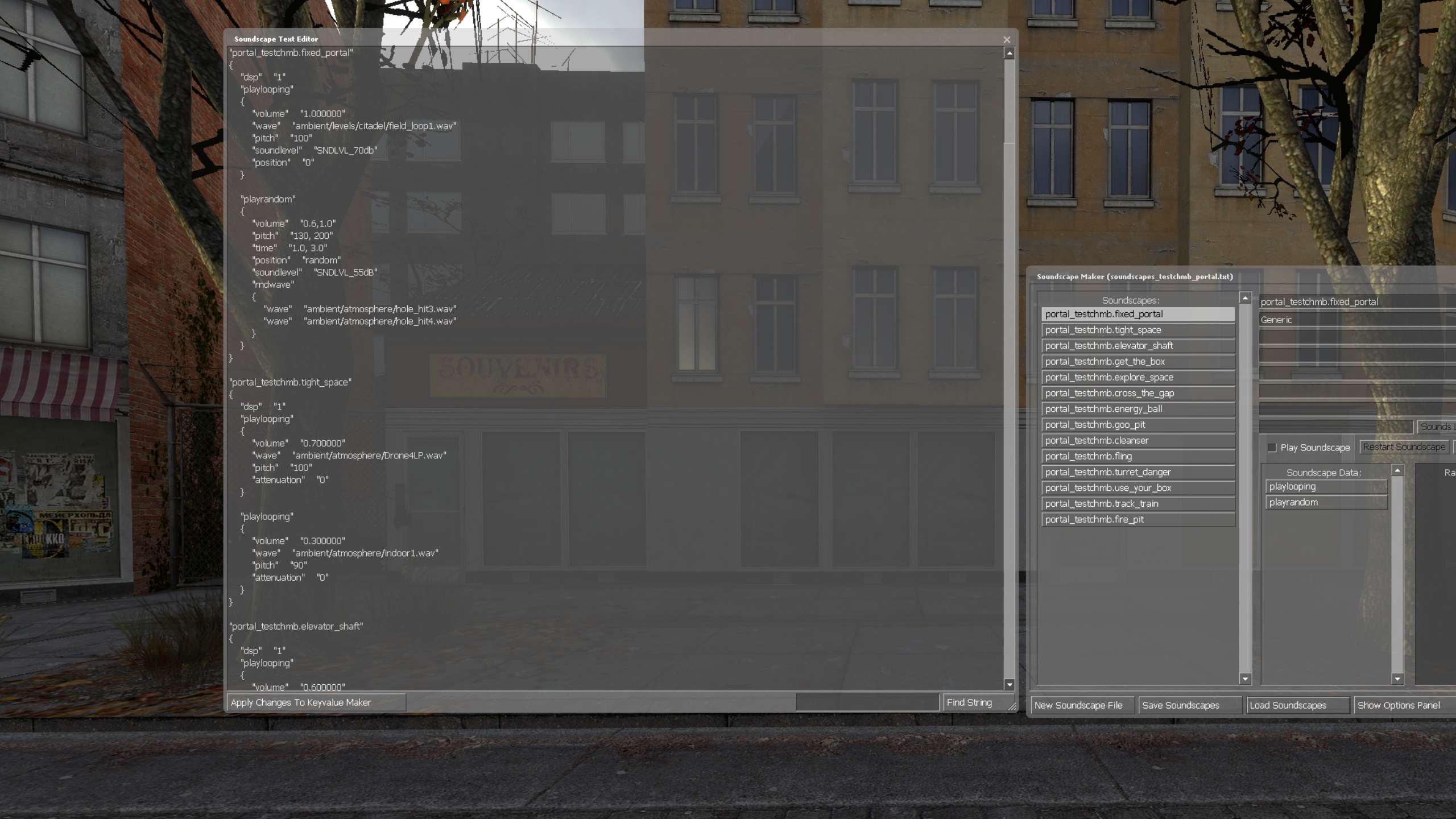
Task: Select portal_testchmb.fixed_portal in Soundscapes list
Action: (1138, 314)
